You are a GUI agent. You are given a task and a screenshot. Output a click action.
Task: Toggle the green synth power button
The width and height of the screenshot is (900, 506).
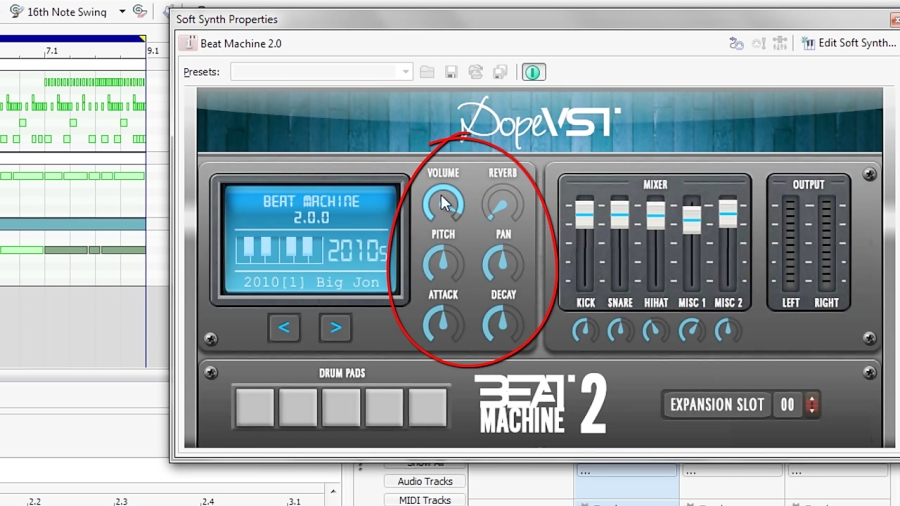pos(533,72)
